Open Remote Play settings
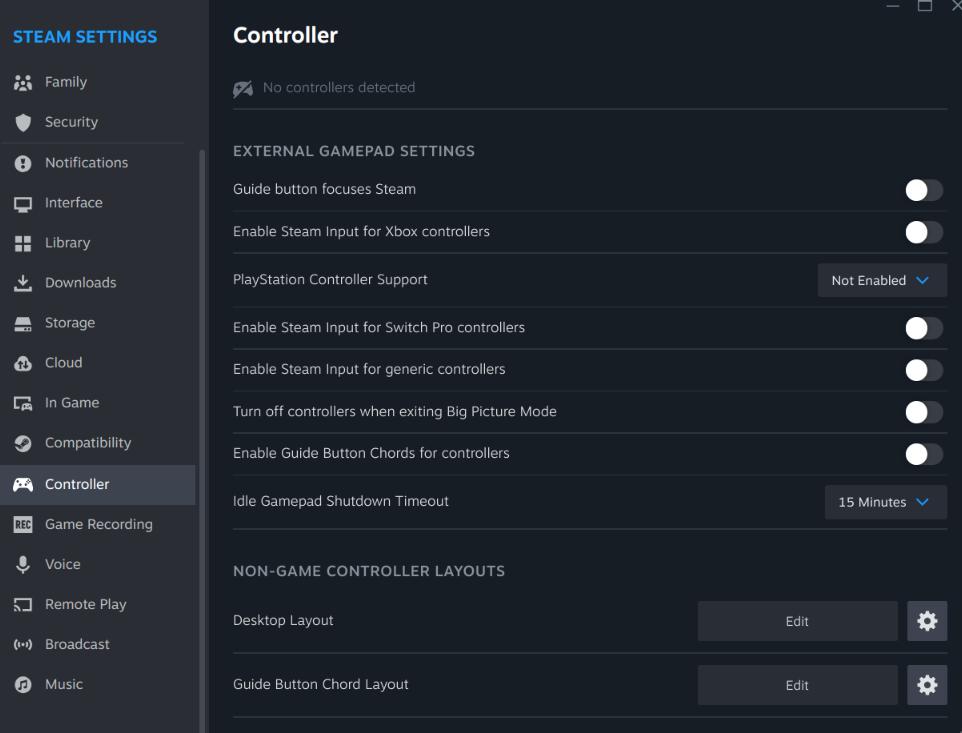The width and height of the screenshot is (962, 733). [98, 604]
